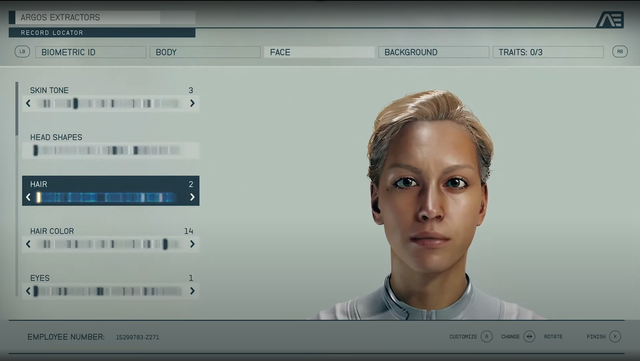Click the A button icon beside Customize
The width and height of the screenshot is (640, 361).
(x=486, y=336)
